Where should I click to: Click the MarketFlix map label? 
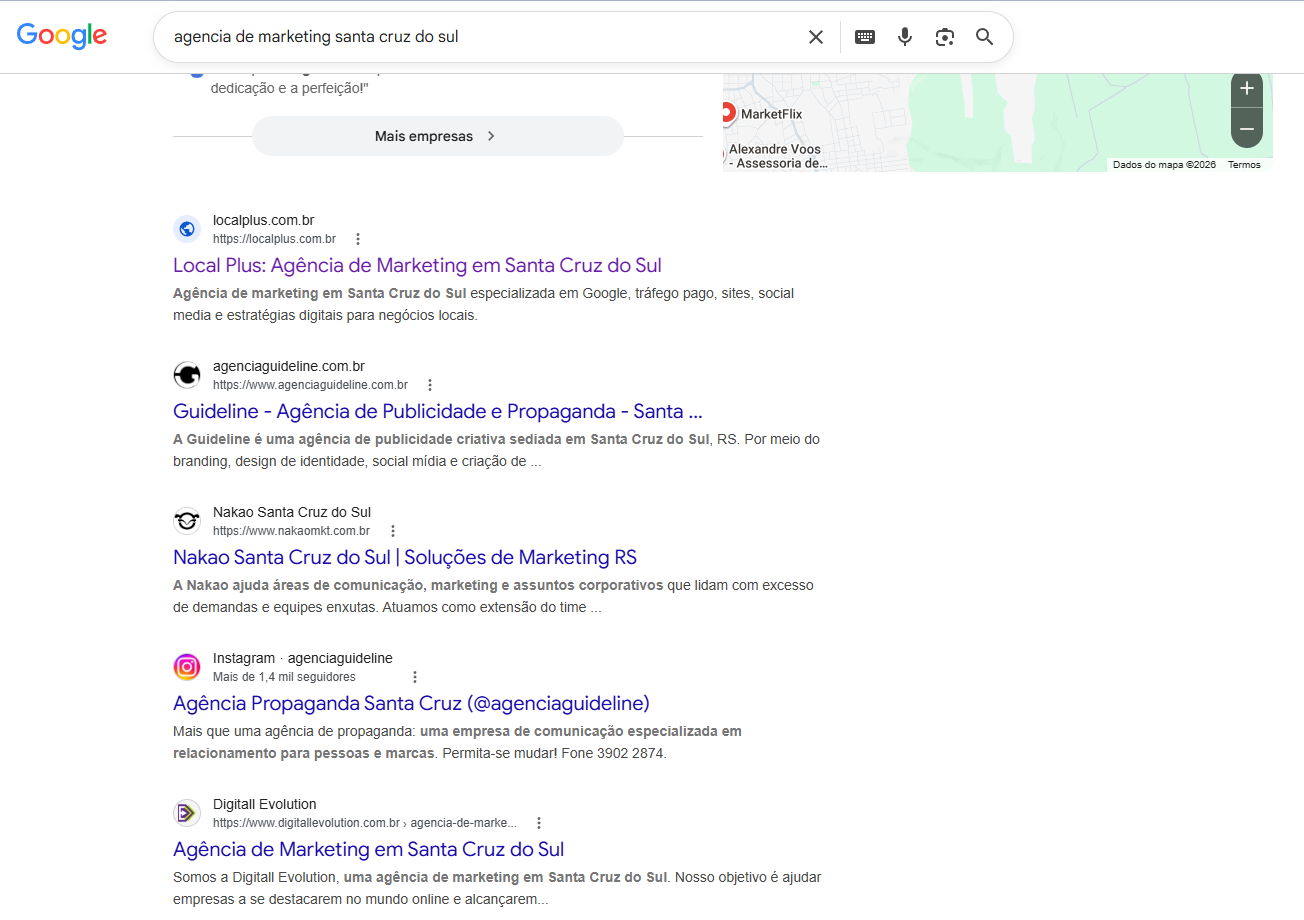771,114
